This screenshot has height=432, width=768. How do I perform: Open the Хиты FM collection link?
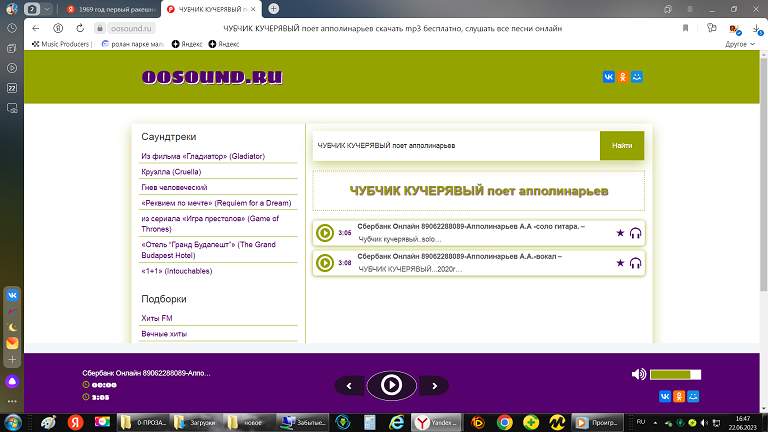(157, 318)
